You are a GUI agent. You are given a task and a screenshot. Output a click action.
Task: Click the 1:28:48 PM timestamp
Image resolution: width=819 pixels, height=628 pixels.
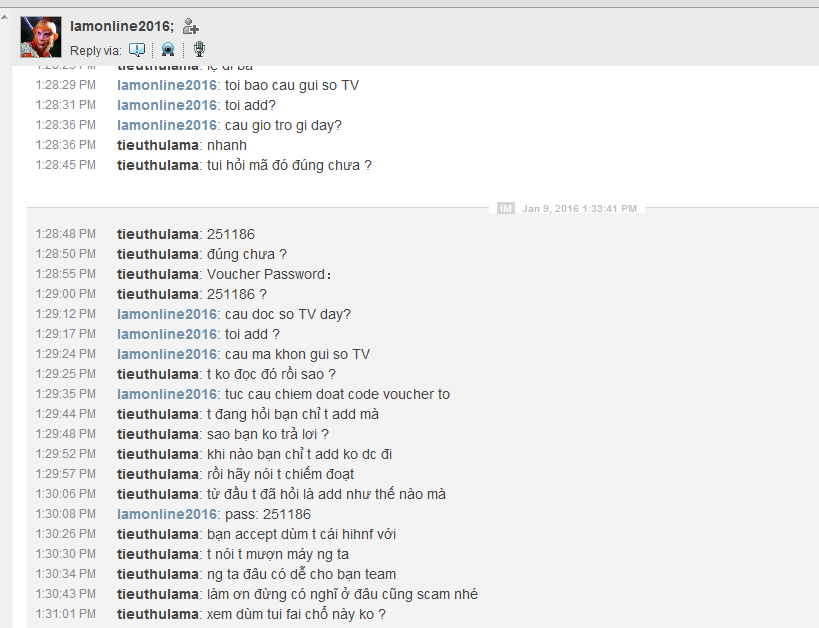66,234
